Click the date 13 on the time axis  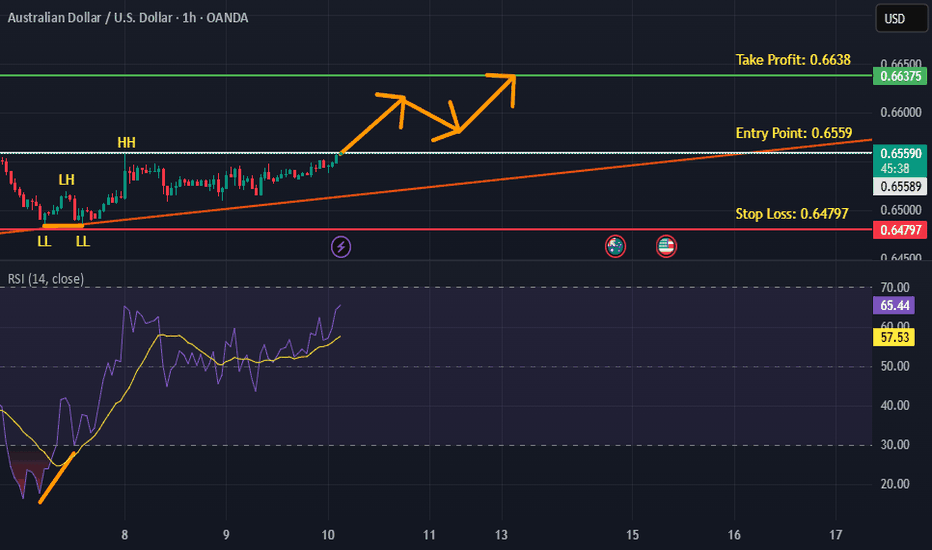tap(501, 535)
